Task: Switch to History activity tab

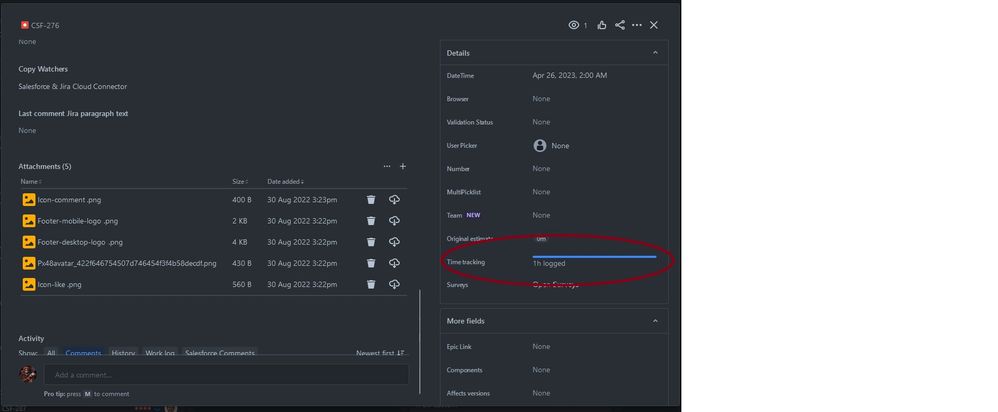Action: (x=123, y=353)
